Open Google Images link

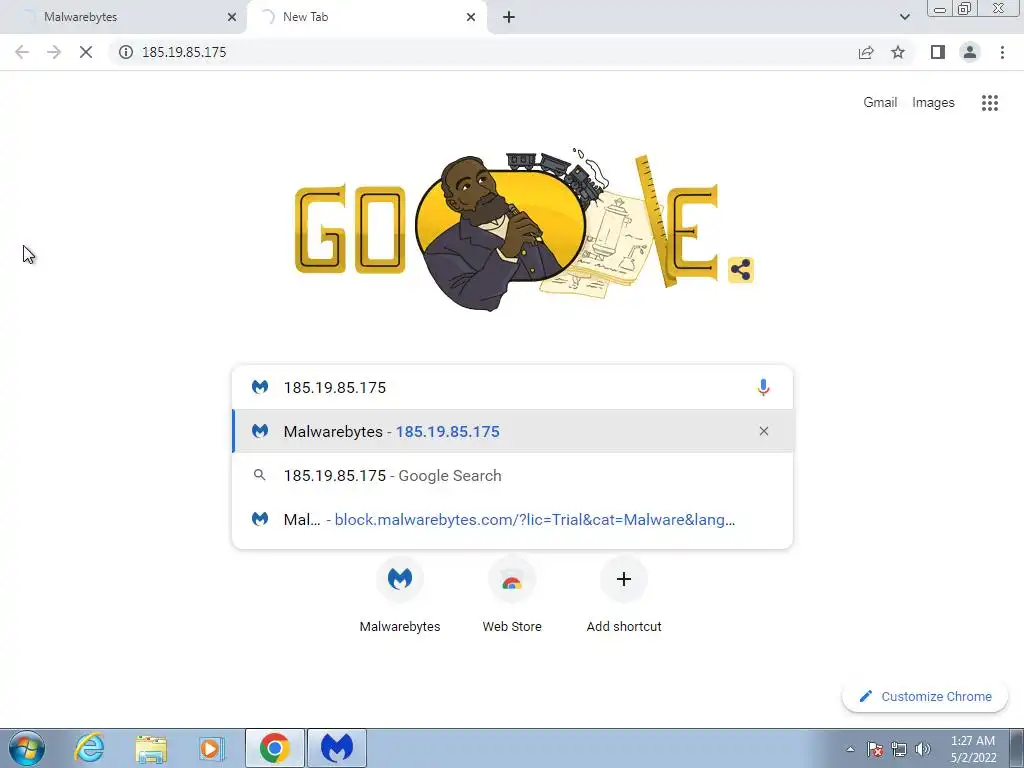click(x=933, y=103)
